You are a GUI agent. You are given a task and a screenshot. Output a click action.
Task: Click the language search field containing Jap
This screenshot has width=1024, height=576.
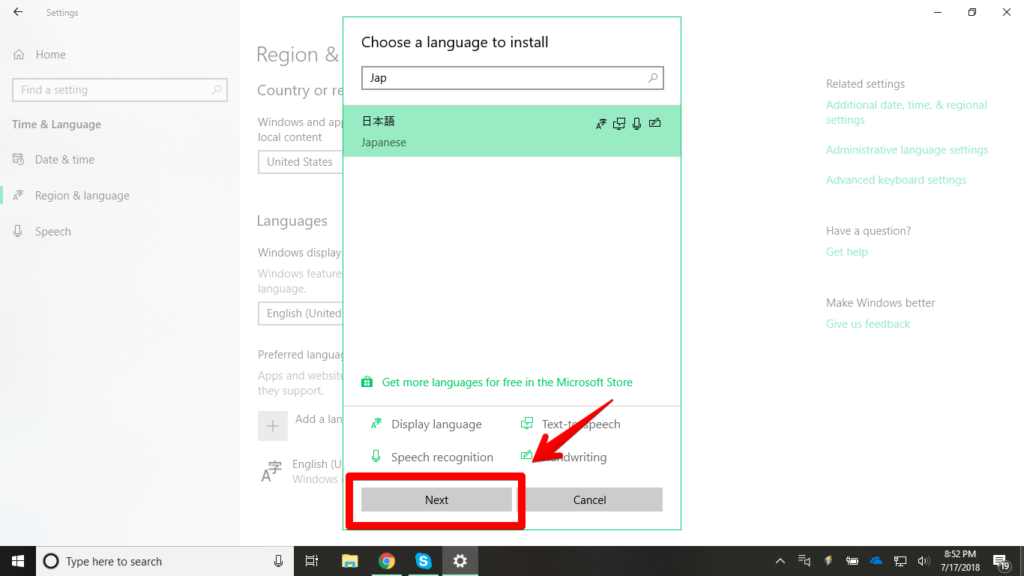(x=500, y=78)
